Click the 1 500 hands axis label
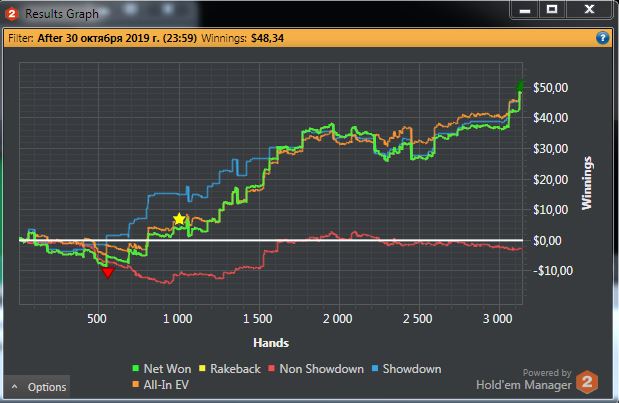The width and height of the screenshot is (619, 403). point(257,319)
